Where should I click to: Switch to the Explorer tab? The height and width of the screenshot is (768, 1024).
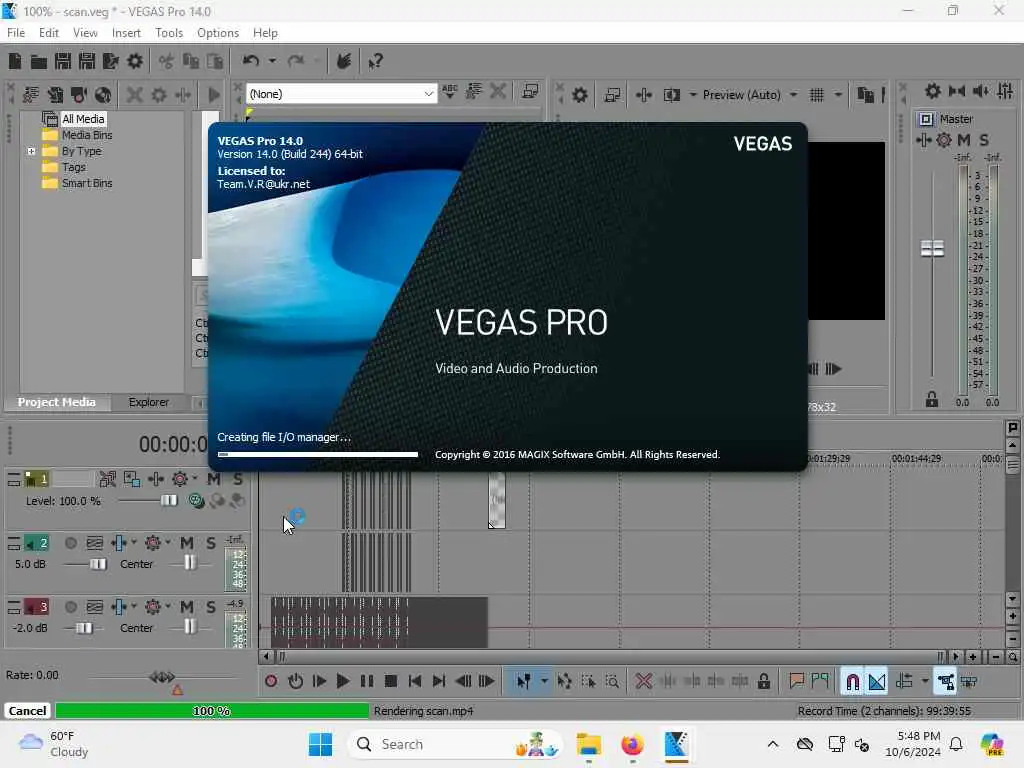[148, 402]
